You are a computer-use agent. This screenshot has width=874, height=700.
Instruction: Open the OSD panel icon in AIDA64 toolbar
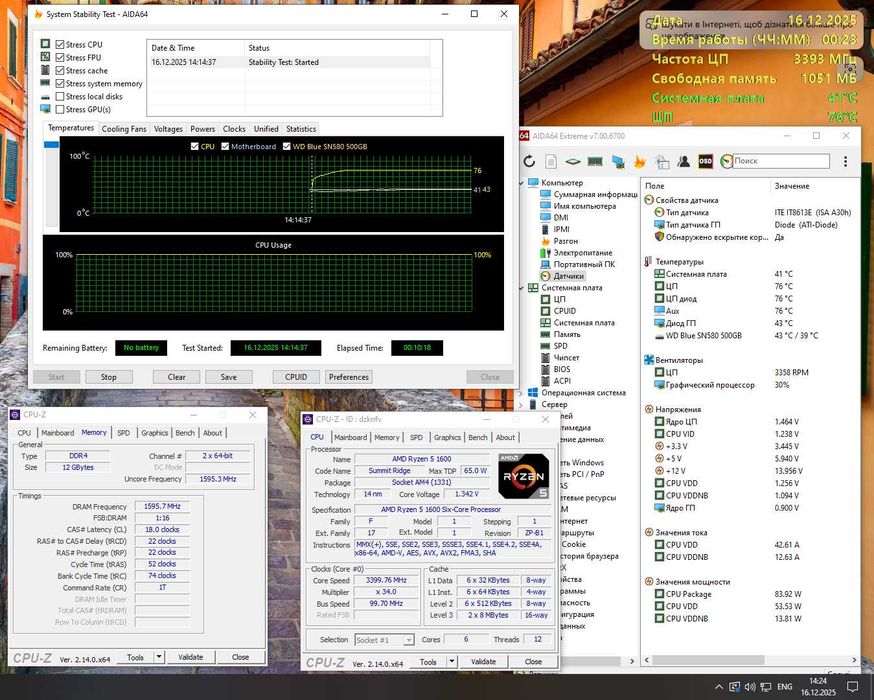pyautogui.click(x=705, y=161)
